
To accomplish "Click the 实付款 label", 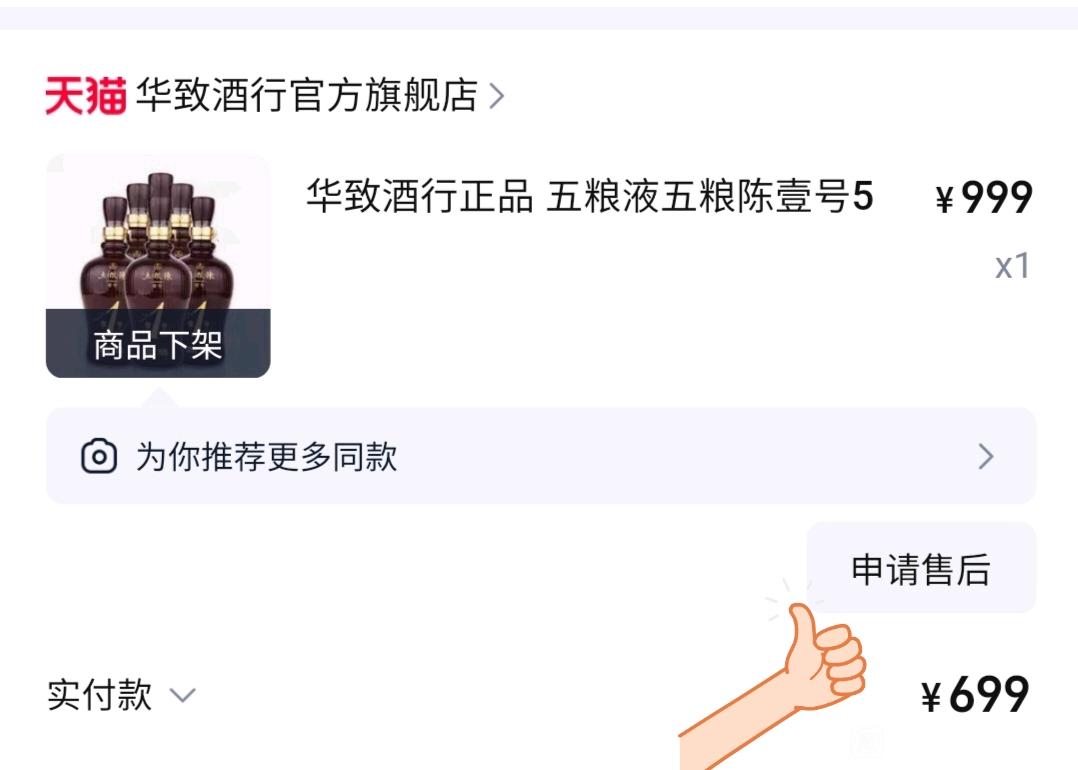I will click(x=100, y=694).
